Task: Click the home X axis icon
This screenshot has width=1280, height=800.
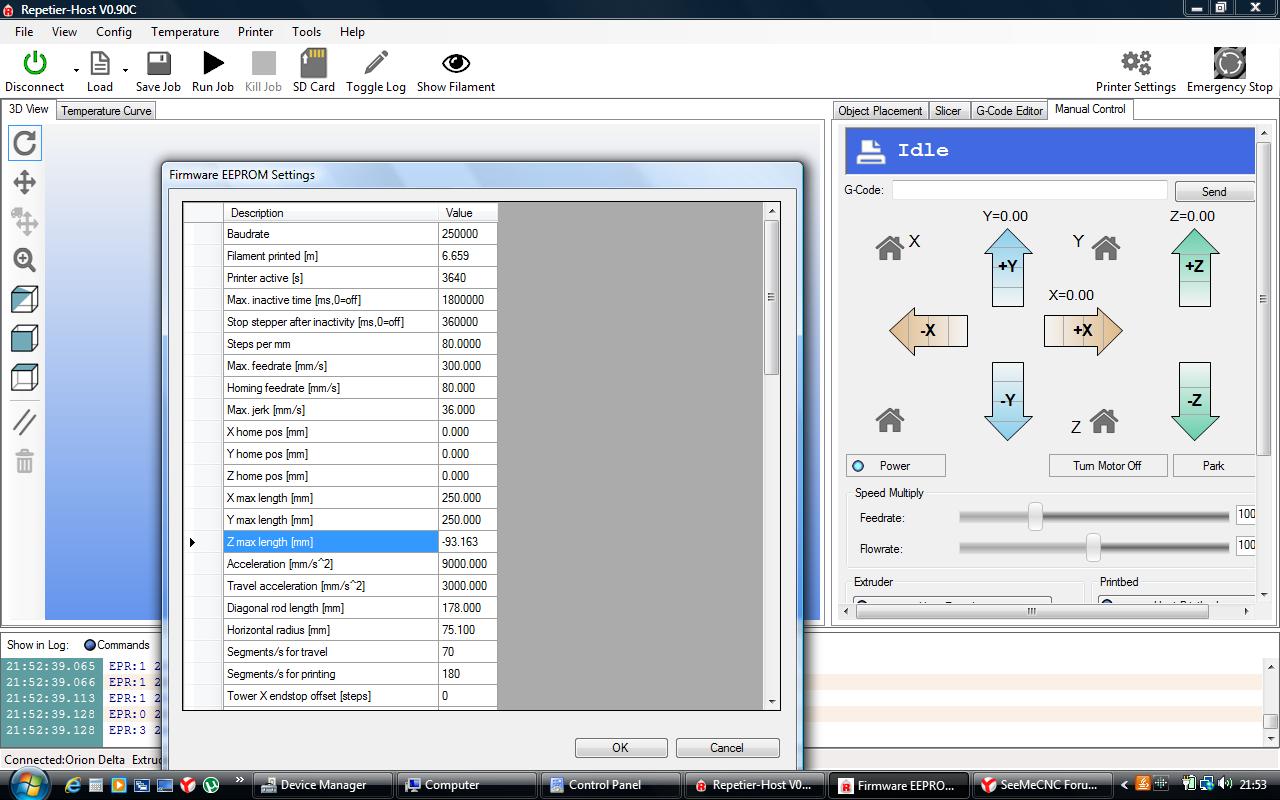Action: pos(889,246)
